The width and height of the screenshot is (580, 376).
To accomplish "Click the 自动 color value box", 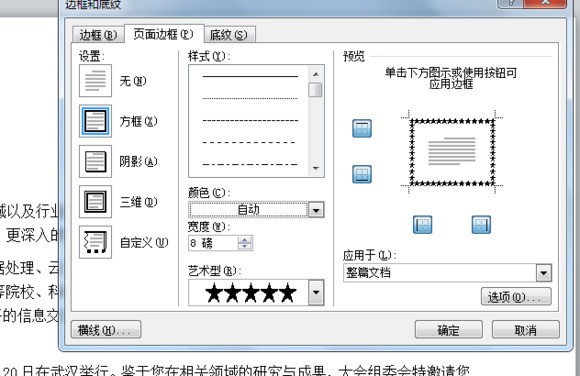I will tap(248, 210).
